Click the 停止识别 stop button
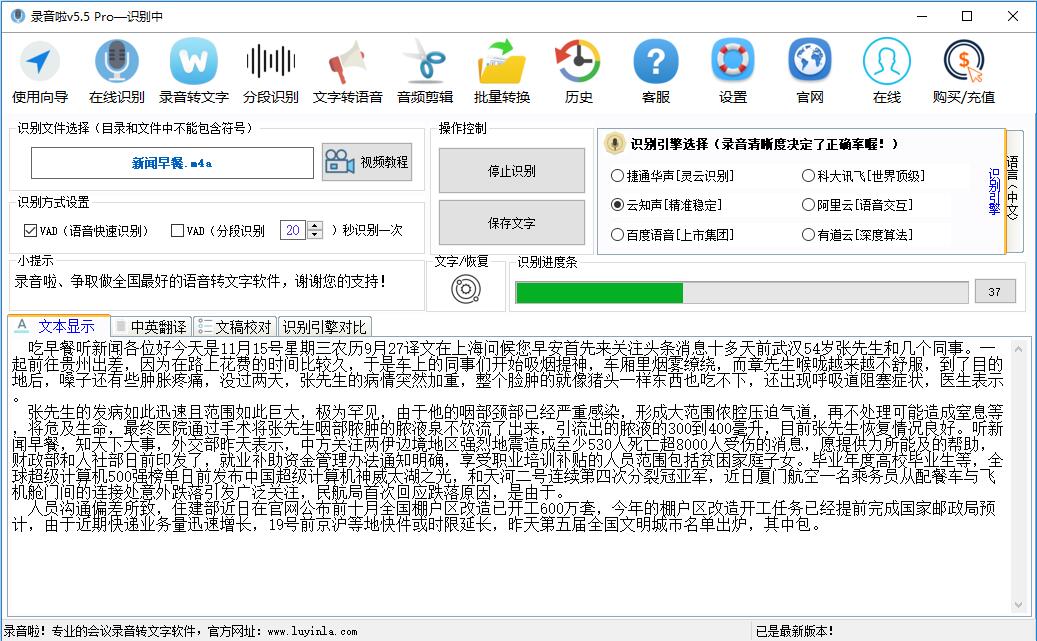Viewport: 1037px width, 641px height. tap(510, 170)
